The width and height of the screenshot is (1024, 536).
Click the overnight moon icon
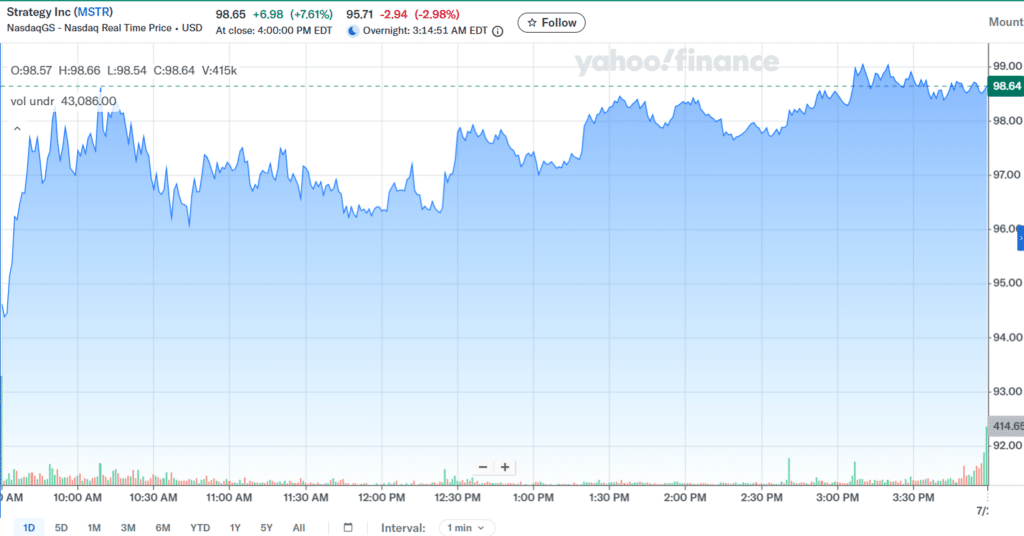pos(353,31)
